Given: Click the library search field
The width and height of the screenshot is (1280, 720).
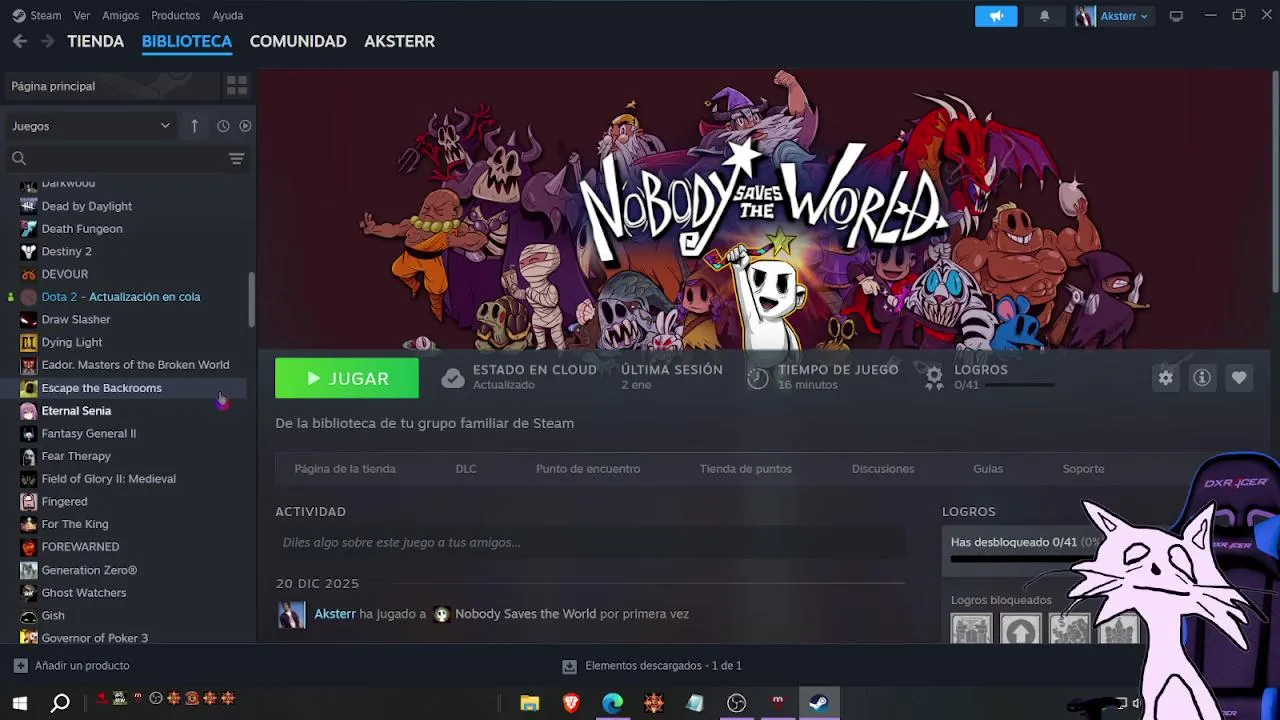Looking at the screenshot, I should click(x=126, y=158).
